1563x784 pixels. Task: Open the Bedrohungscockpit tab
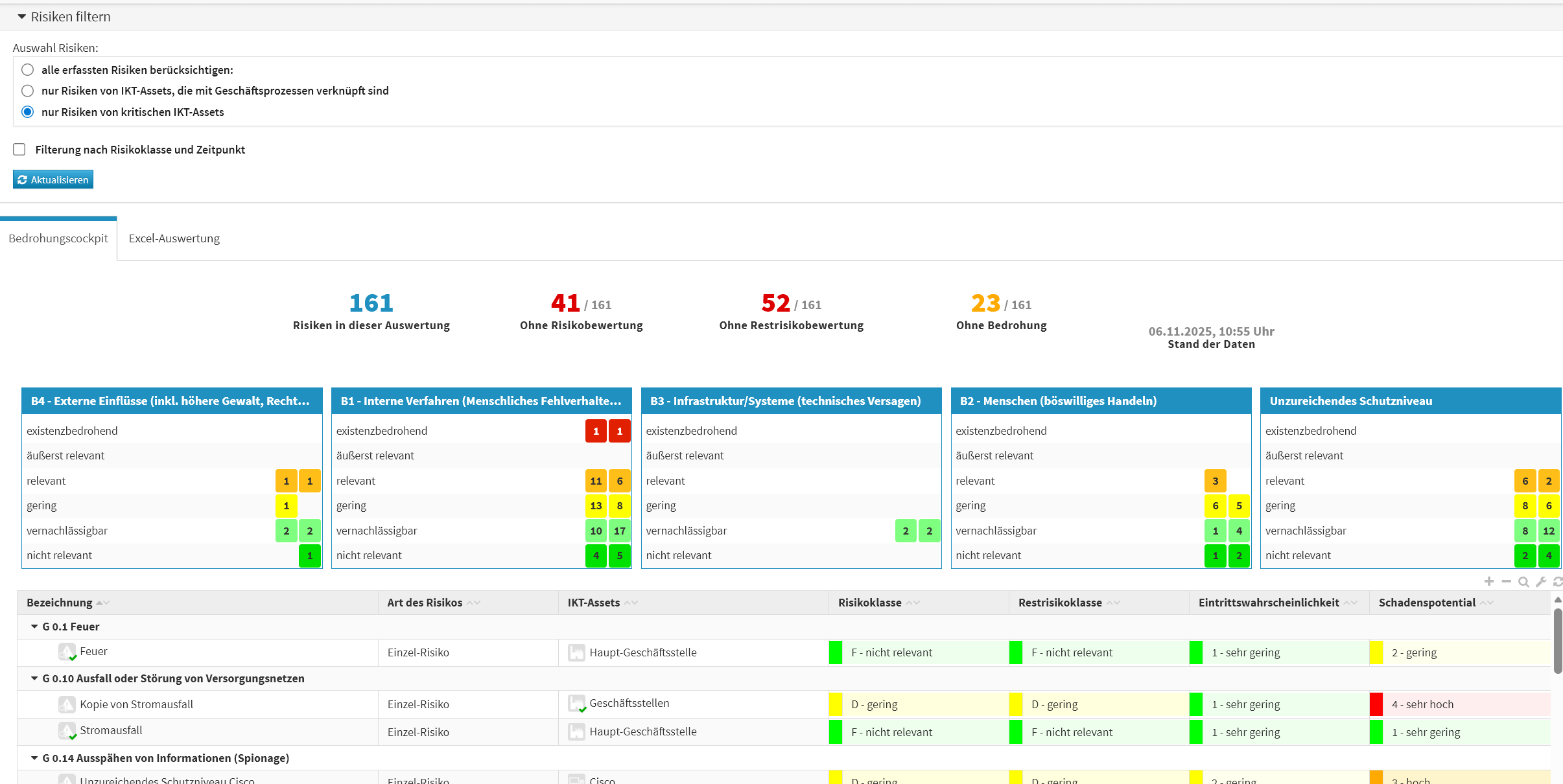pyautogui.click(x=58, y=238)
